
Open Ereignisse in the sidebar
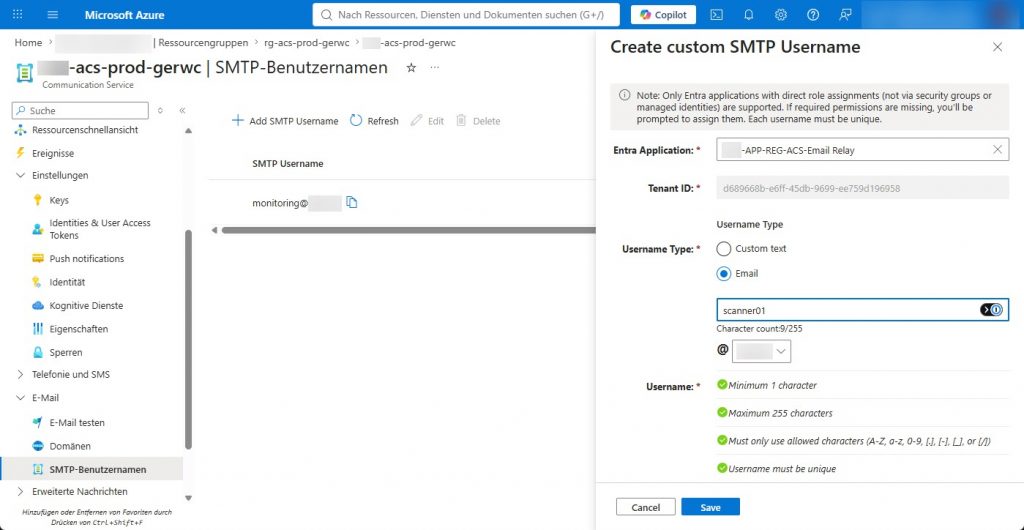pyautogui.click(x=53, y=153)
